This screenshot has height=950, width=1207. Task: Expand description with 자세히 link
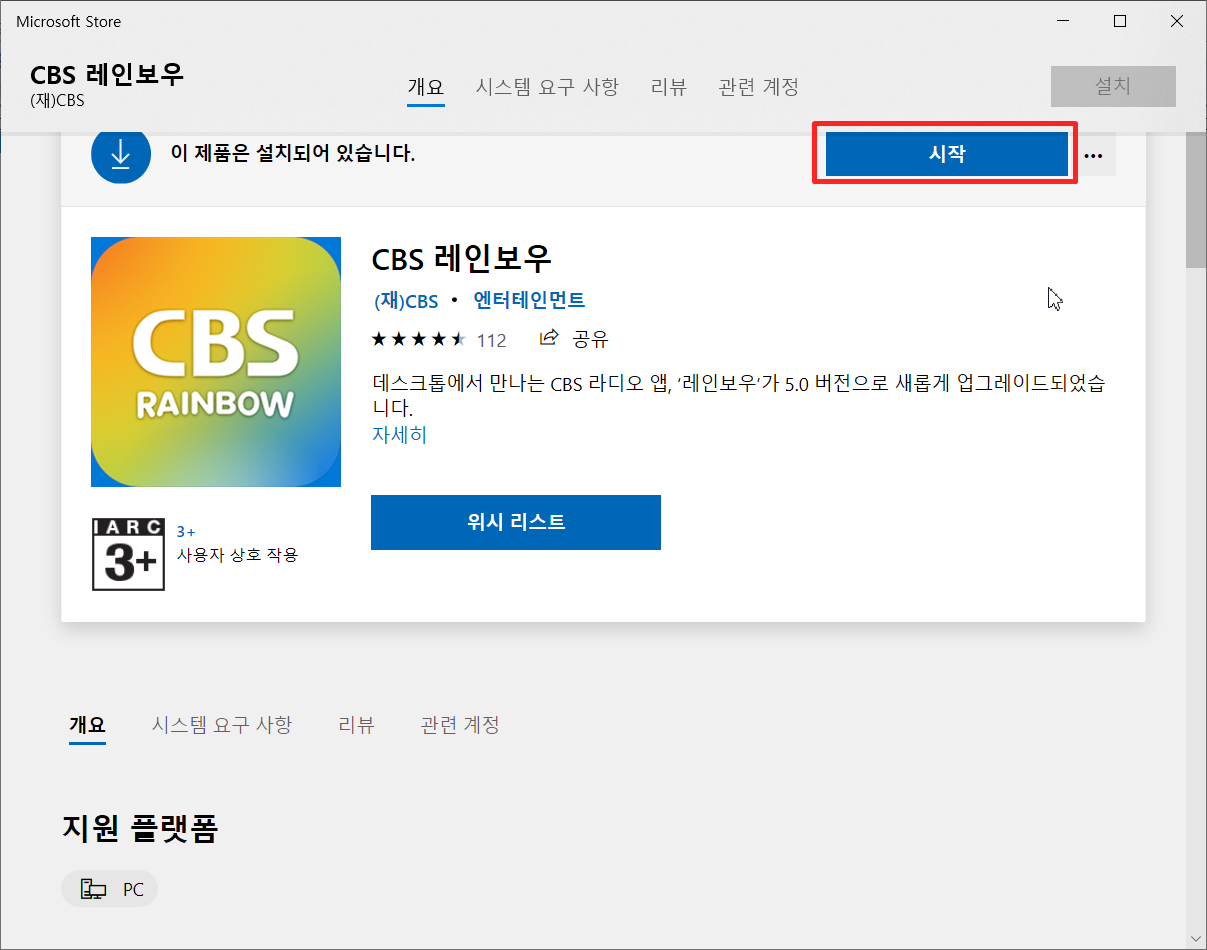[x=399, y=435]
